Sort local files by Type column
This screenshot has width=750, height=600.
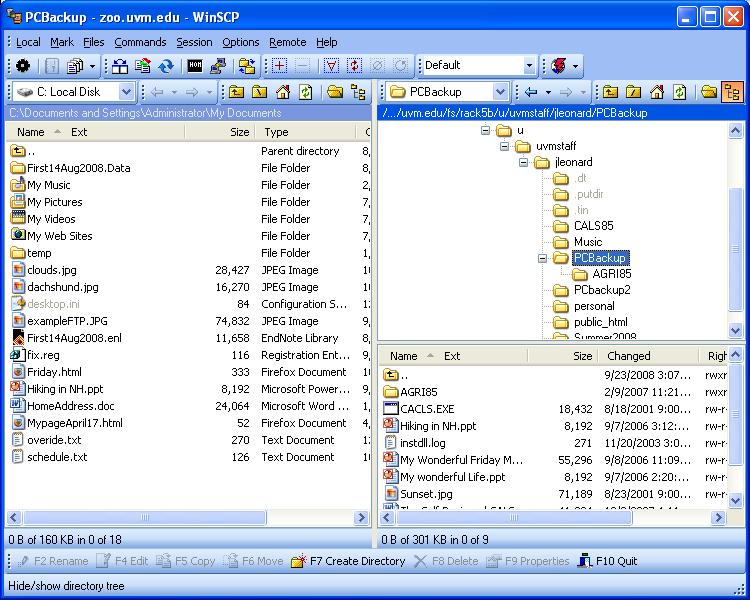coord(305,132)
